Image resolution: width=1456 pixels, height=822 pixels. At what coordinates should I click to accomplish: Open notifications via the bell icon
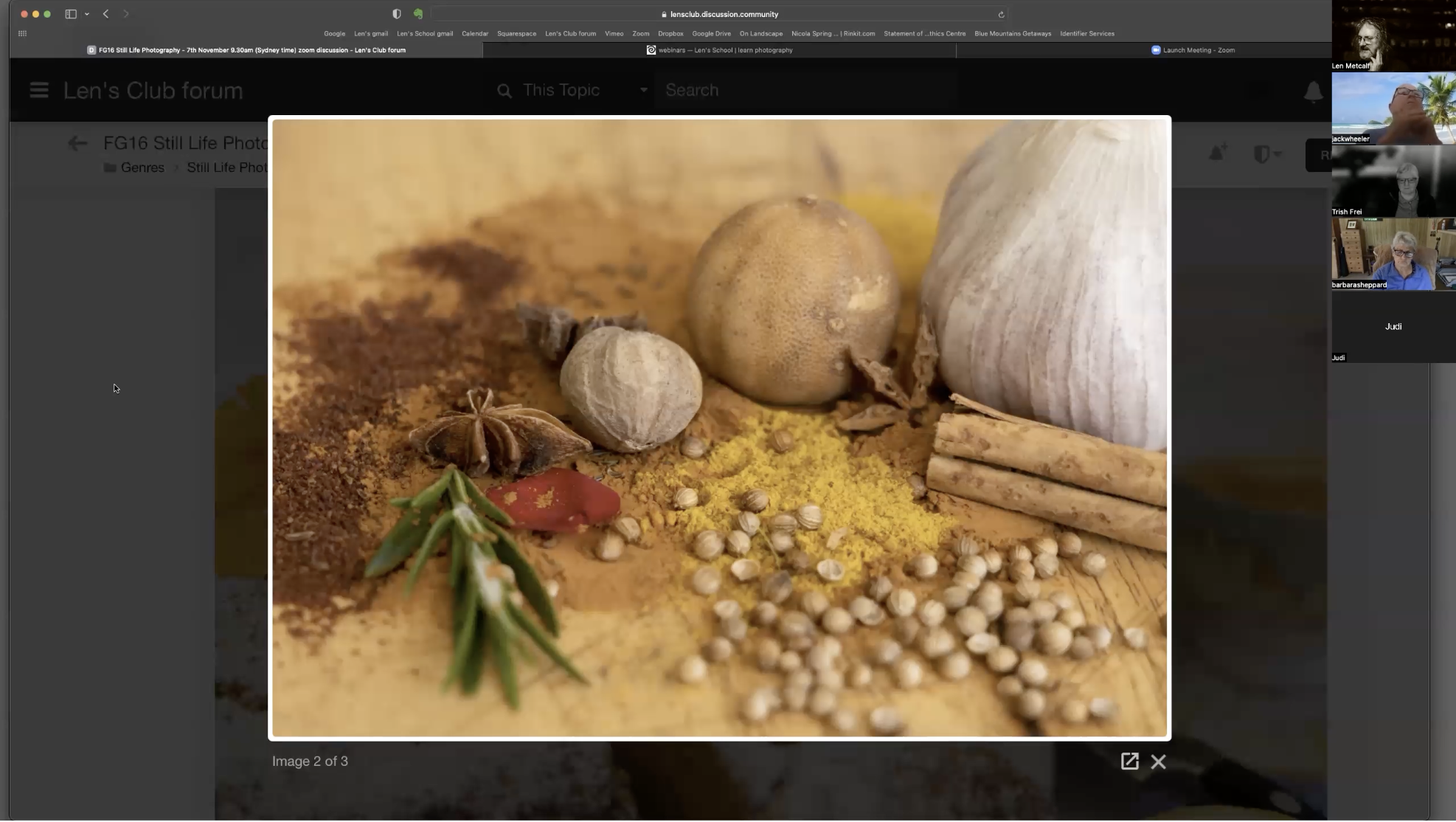click(x=1314, y=91)
